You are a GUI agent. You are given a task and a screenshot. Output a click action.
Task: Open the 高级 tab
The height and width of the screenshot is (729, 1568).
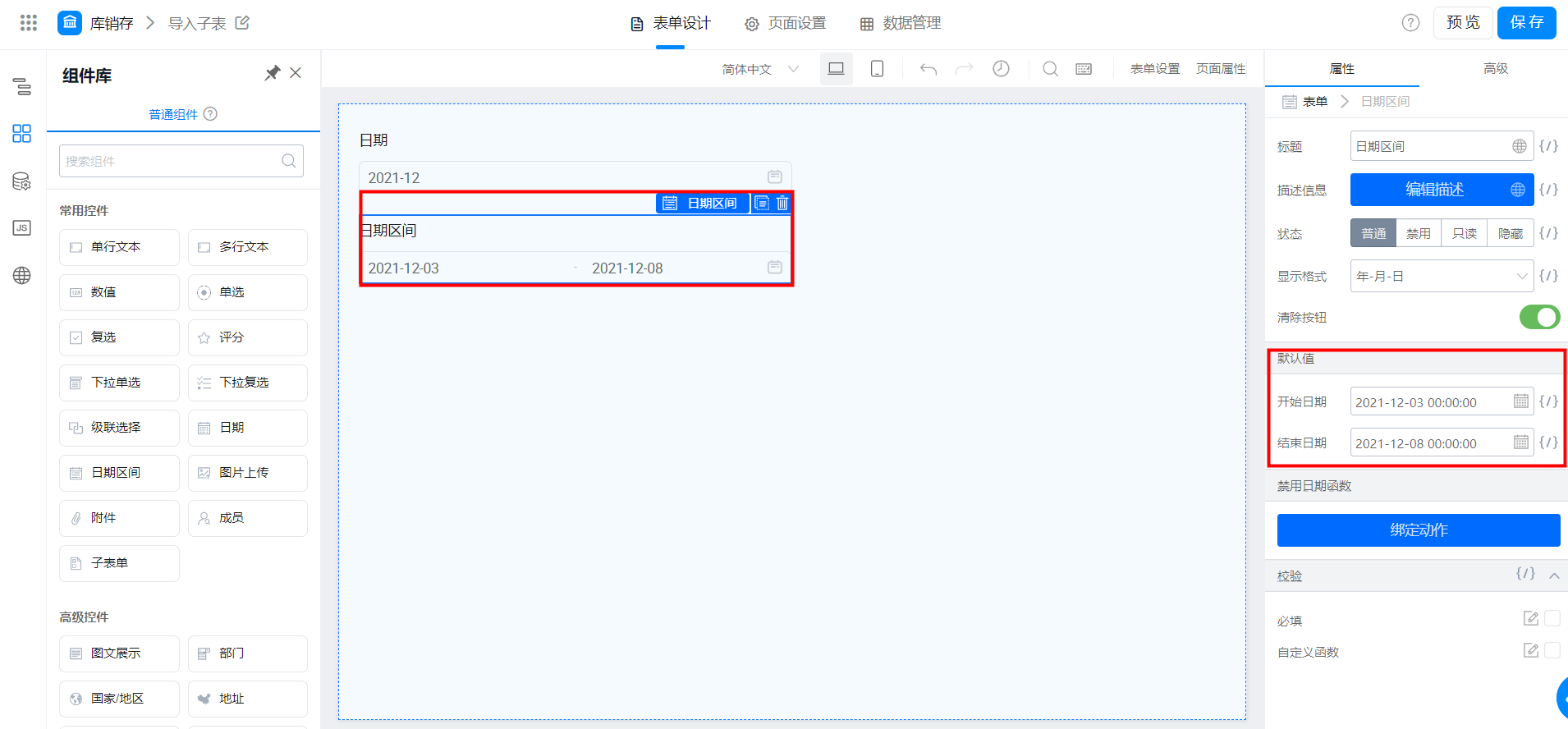pyautogui.click(x=1496, y=69)
